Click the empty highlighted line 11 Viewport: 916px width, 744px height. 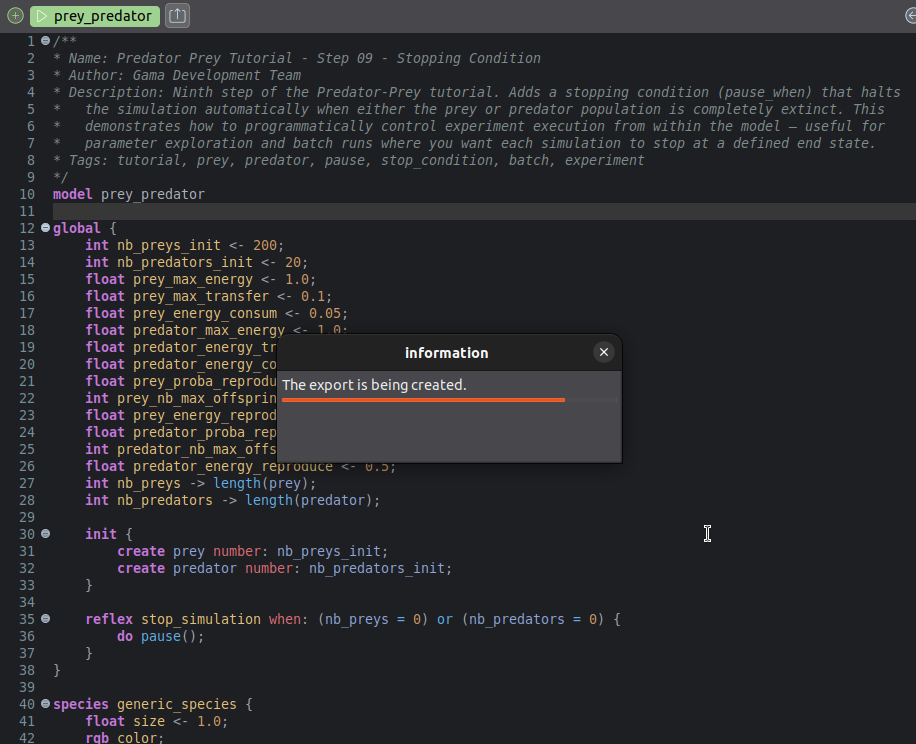pos(484,211)
